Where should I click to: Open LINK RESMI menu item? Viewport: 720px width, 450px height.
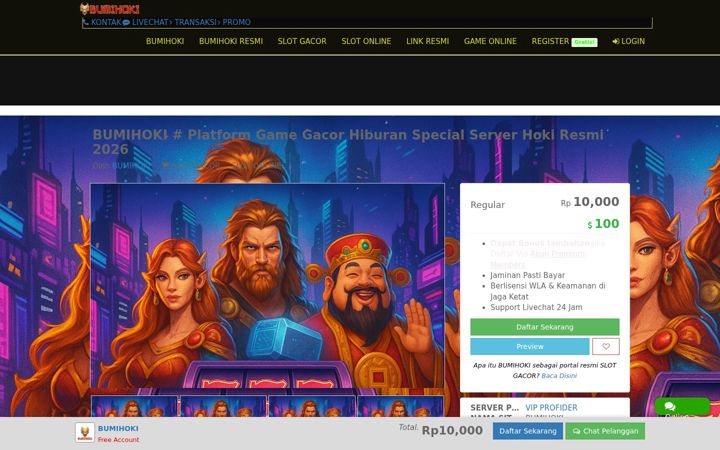point(428,41)
